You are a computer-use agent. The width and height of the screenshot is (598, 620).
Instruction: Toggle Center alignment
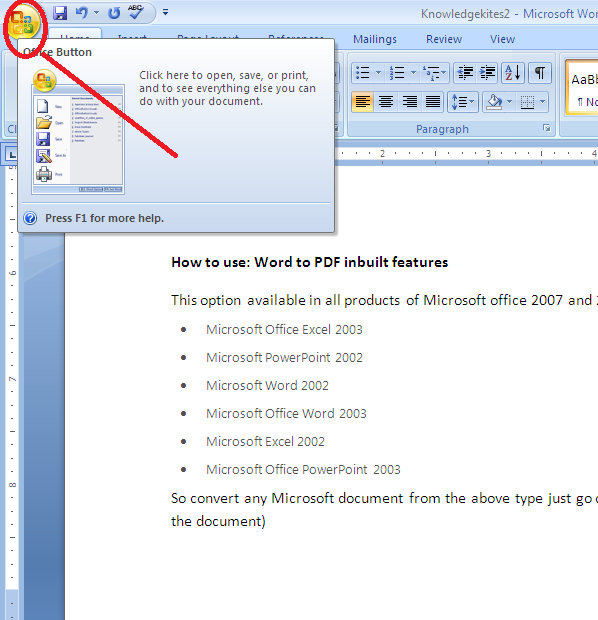pos(386,102)
